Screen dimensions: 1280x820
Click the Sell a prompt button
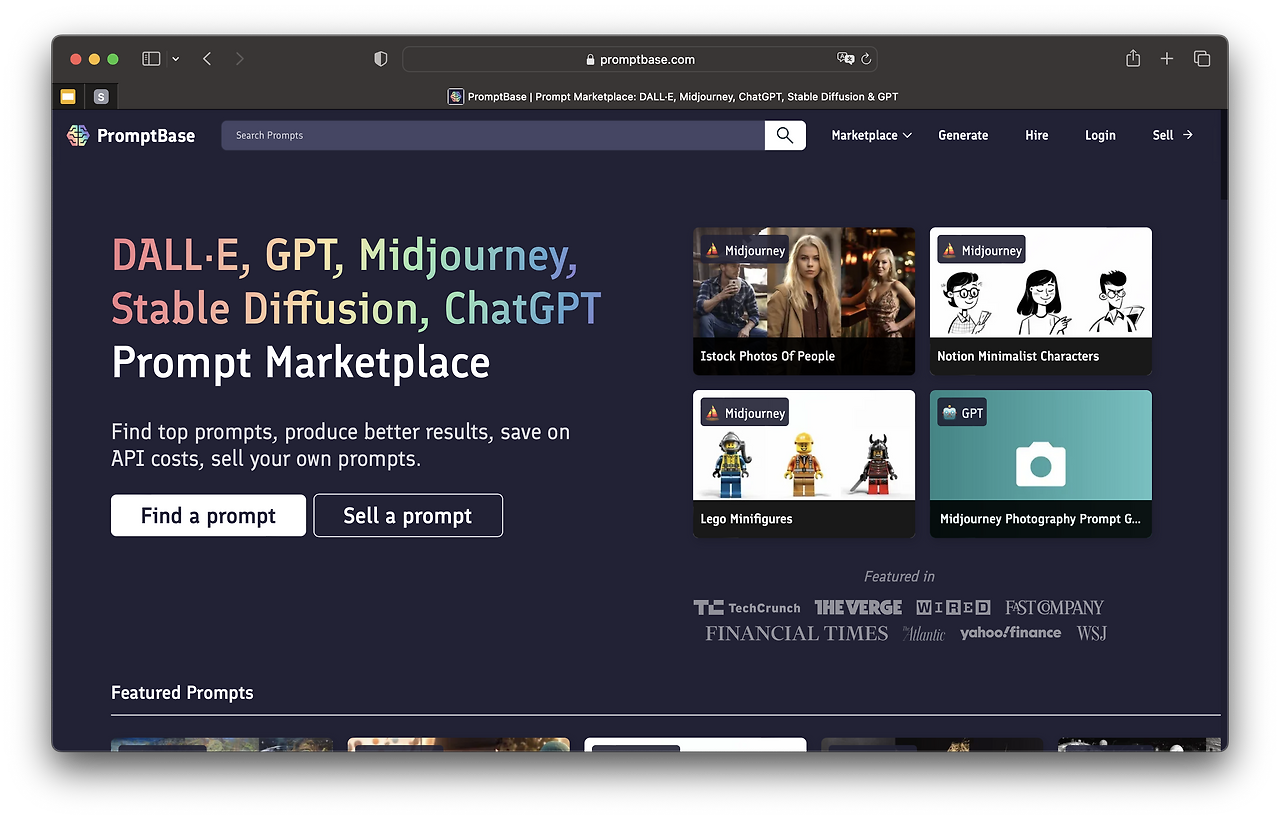point(408,515)
